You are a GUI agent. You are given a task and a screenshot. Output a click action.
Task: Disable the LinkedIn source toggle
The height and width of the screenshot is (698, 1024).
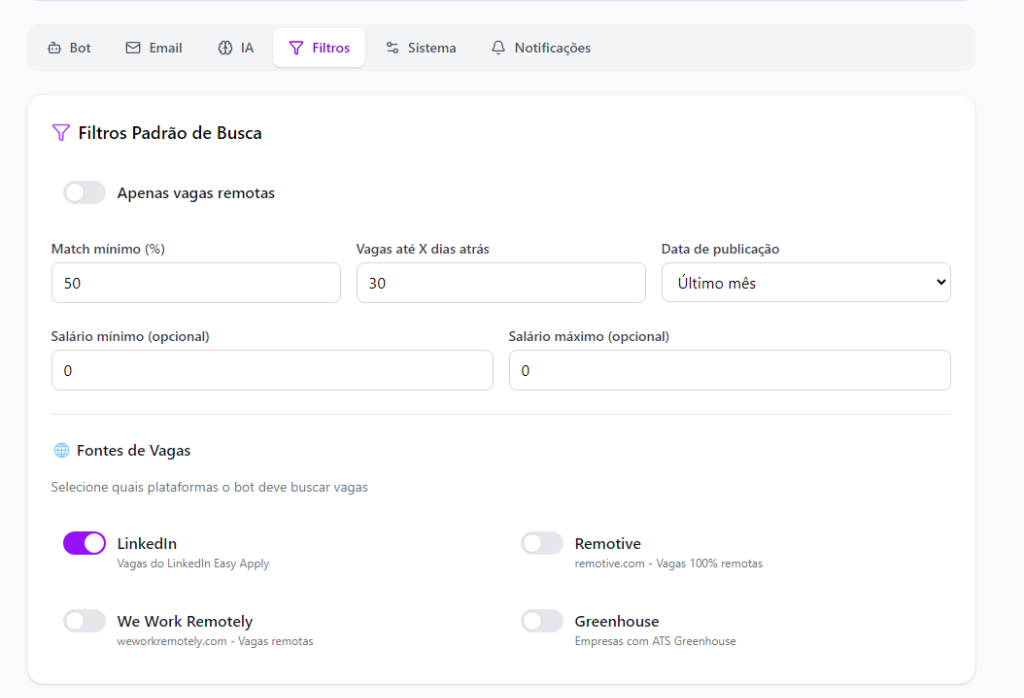pos(84,543)
